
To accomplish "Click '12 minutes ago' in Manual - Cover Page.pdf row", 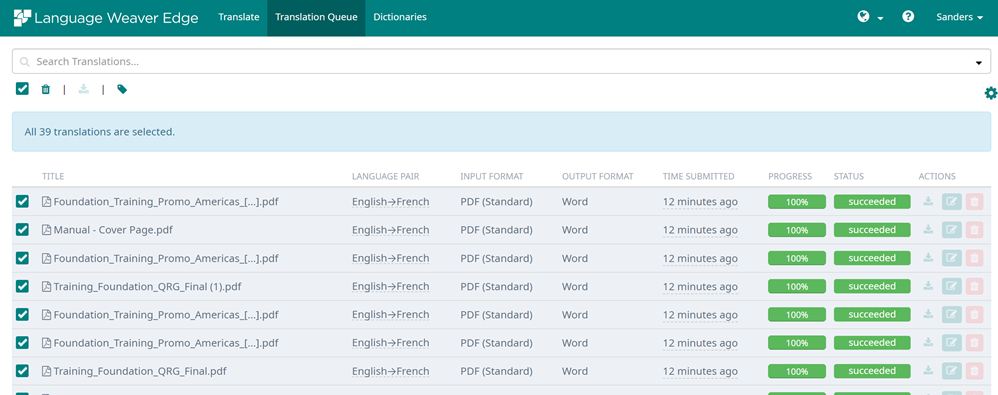I will click(x=700, y=230).
